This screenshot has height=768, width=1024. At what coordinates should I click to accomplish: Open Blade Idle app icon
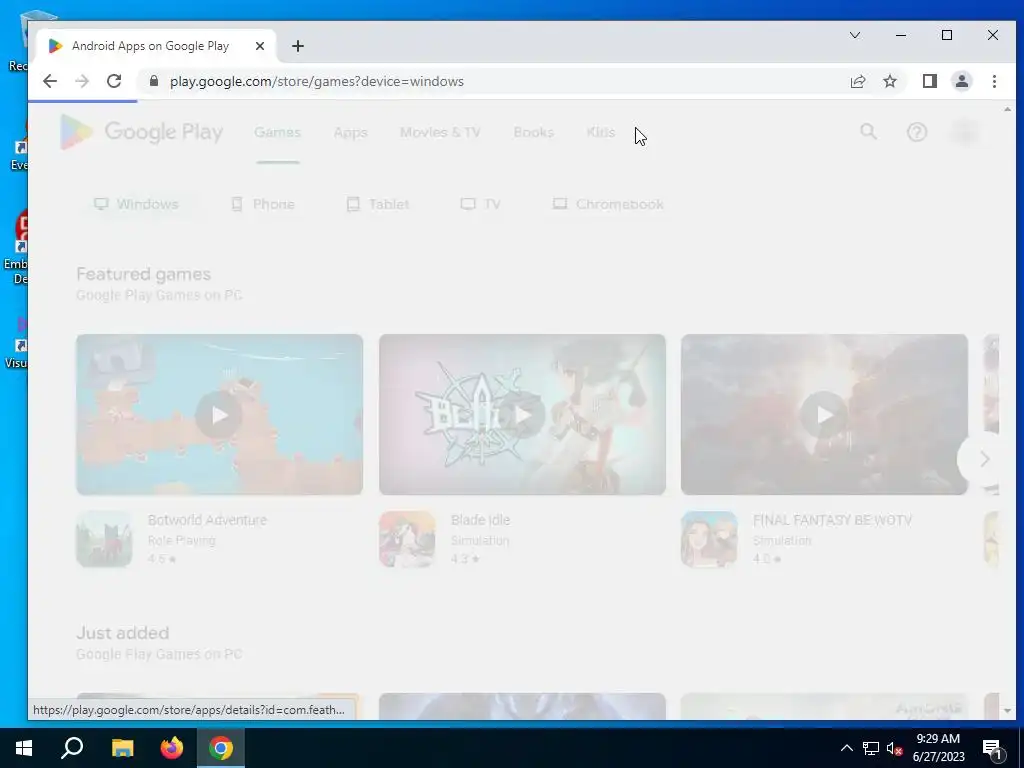click(x=407, y=539)
